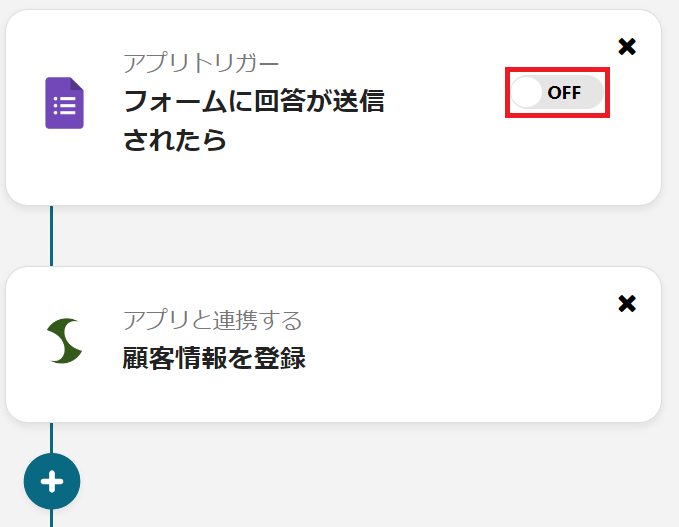Add a new step with the plus button
The height and width of the screenshot is (527, 679).
[x=52, y=482]
